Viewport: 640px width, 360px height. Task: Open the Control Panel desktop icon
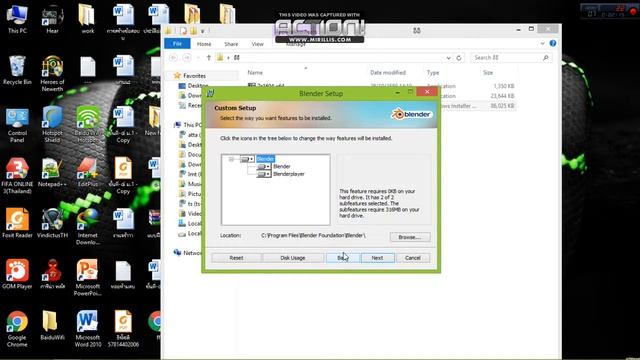tap(17, 124)
